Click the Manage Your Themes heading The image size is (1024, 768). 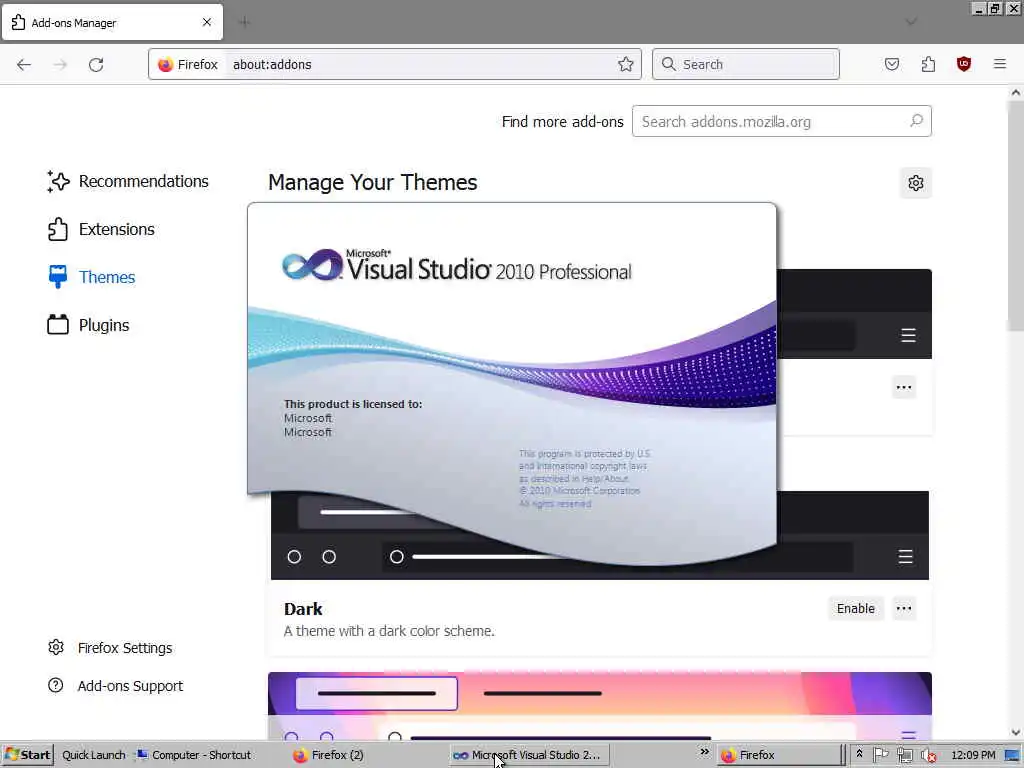(373, 182)
